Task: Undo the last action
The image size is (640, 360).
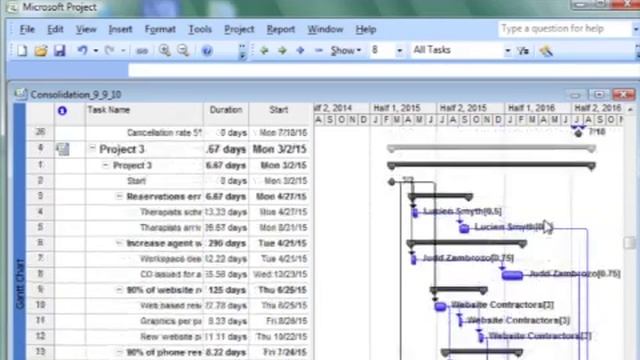Action: 82,51
